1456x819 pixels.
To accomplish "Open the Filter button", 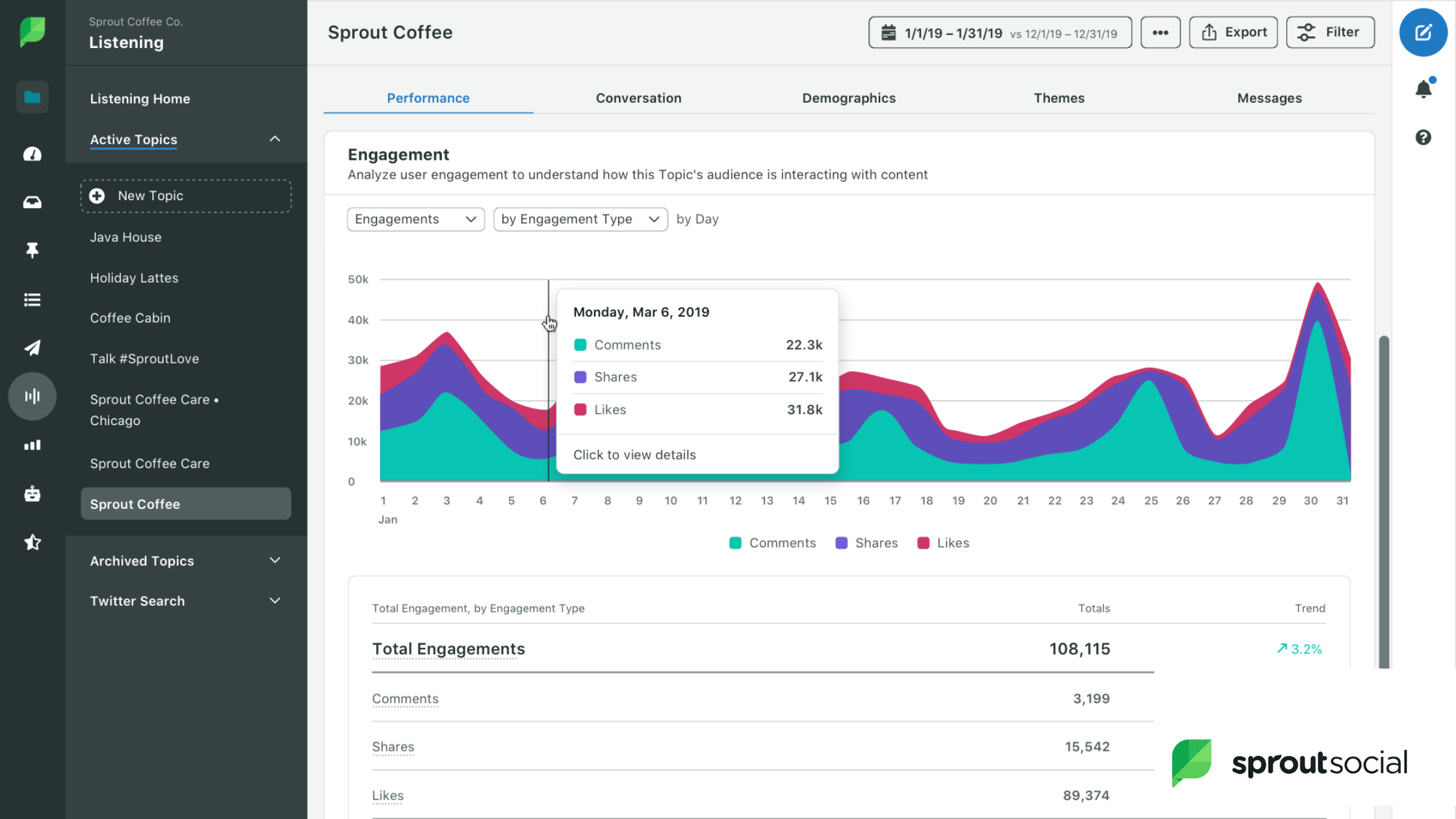I will click(x=1330, y=32).
